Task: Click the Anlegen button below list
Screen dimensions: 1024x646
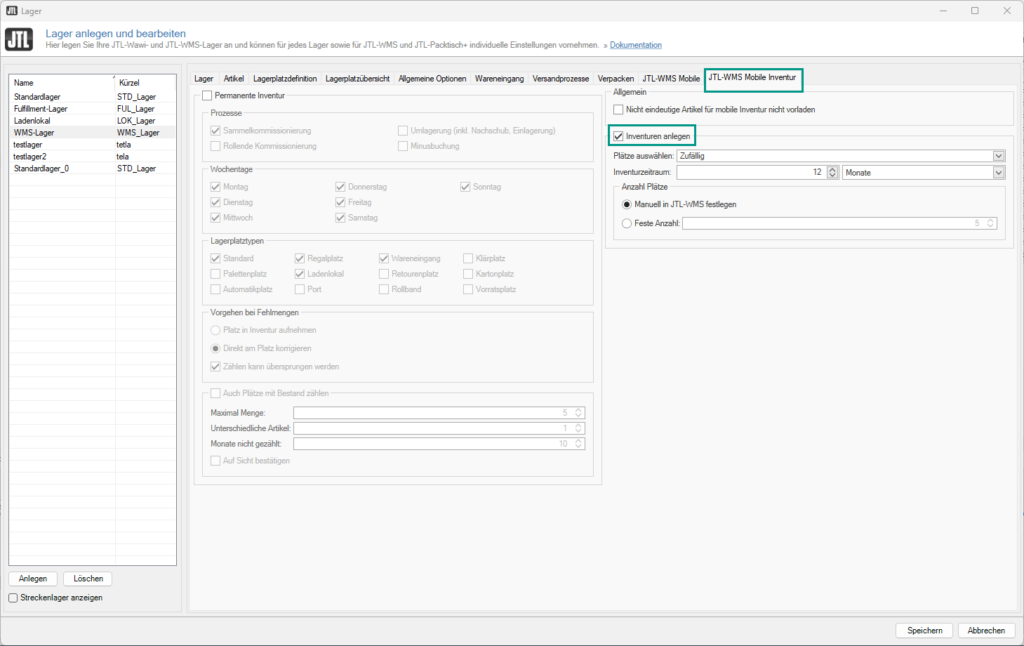Action: 32,579
